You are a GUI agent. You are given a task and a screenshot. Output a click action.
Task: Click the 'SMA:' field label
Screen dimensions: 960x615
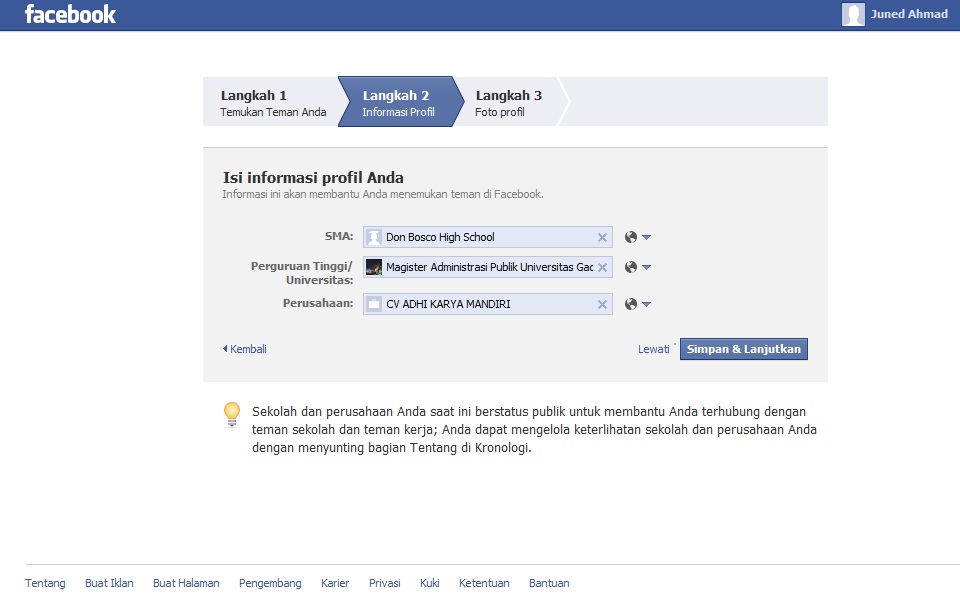click(339, 236)
